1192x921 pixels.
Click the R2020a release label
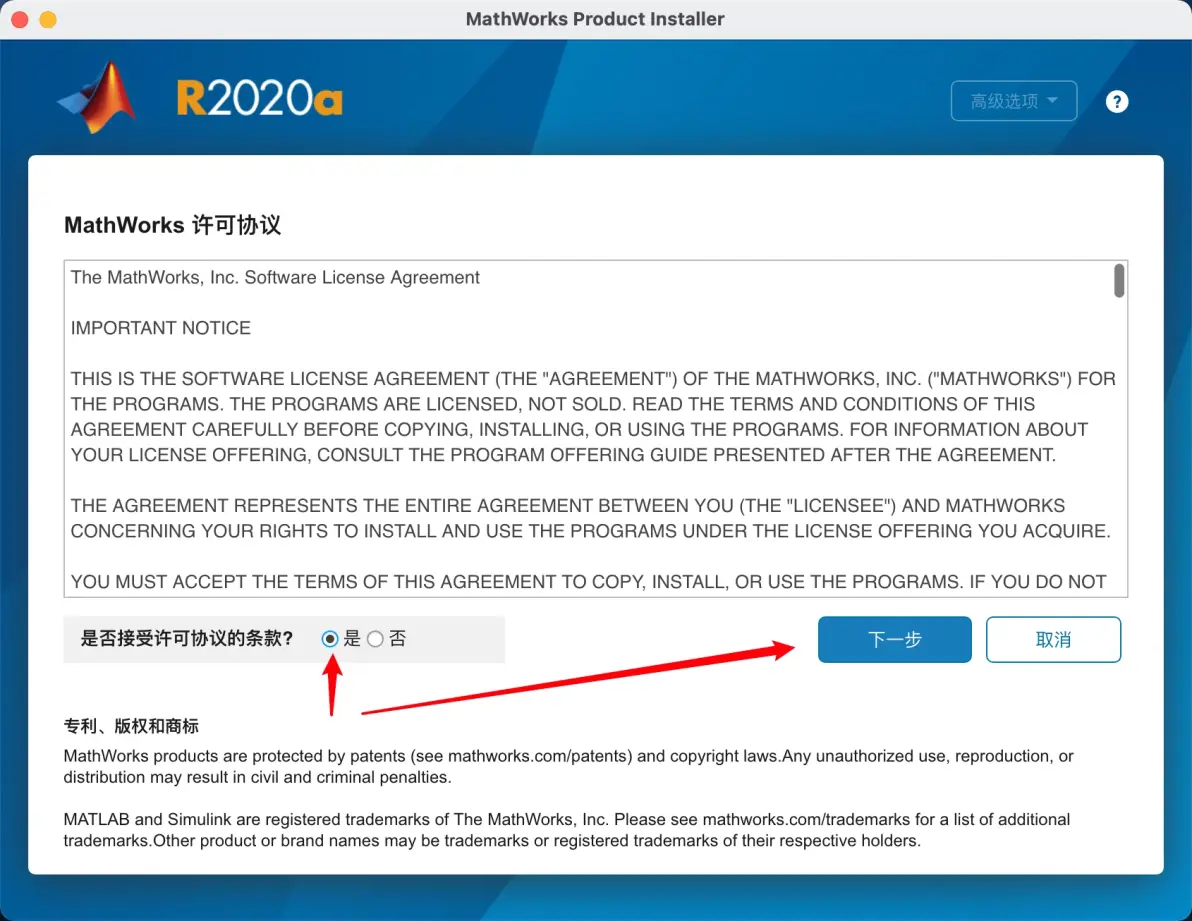259,99
